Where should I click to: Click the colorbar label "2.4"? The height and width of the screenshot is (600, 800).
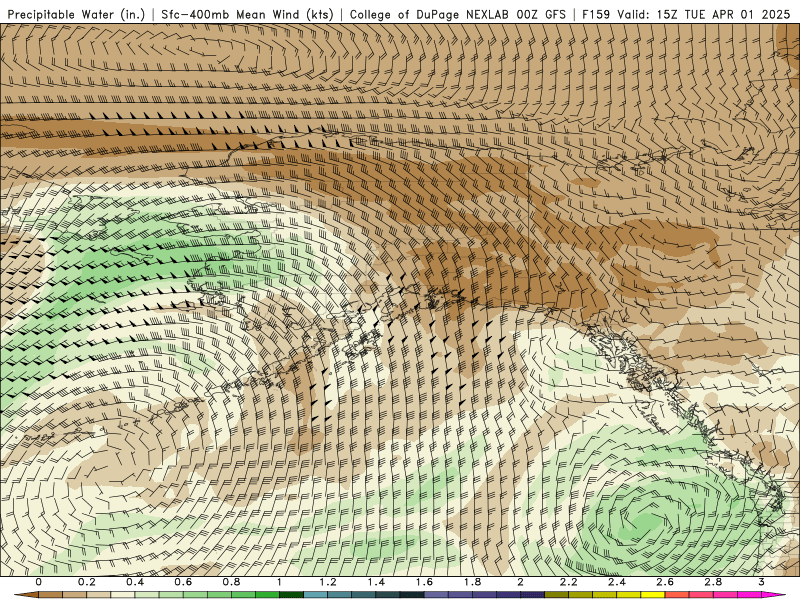tap(617, 582)
